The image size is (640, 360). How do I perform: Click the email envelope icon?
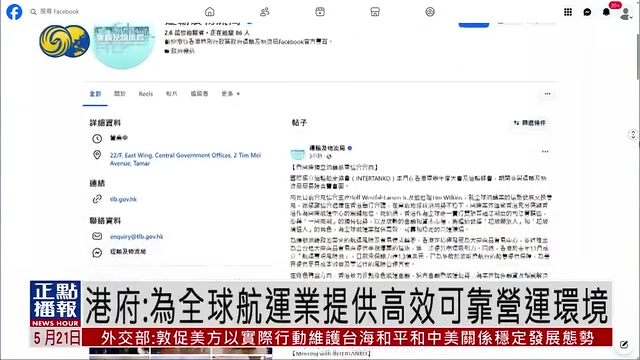pyautogui.click(x=97, y=236)
